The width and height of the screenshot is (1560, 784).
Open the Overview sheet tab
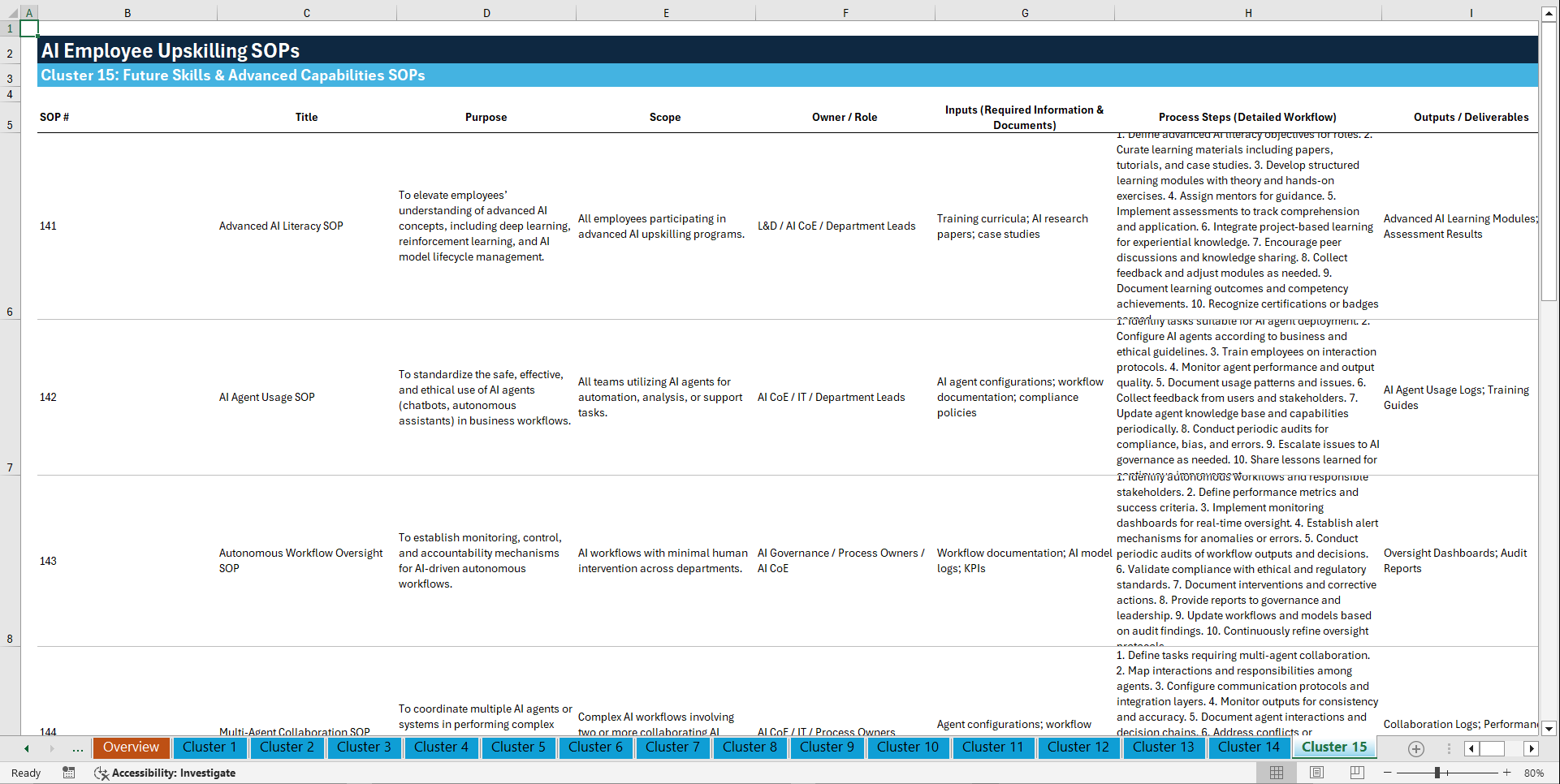click(131, 747)
